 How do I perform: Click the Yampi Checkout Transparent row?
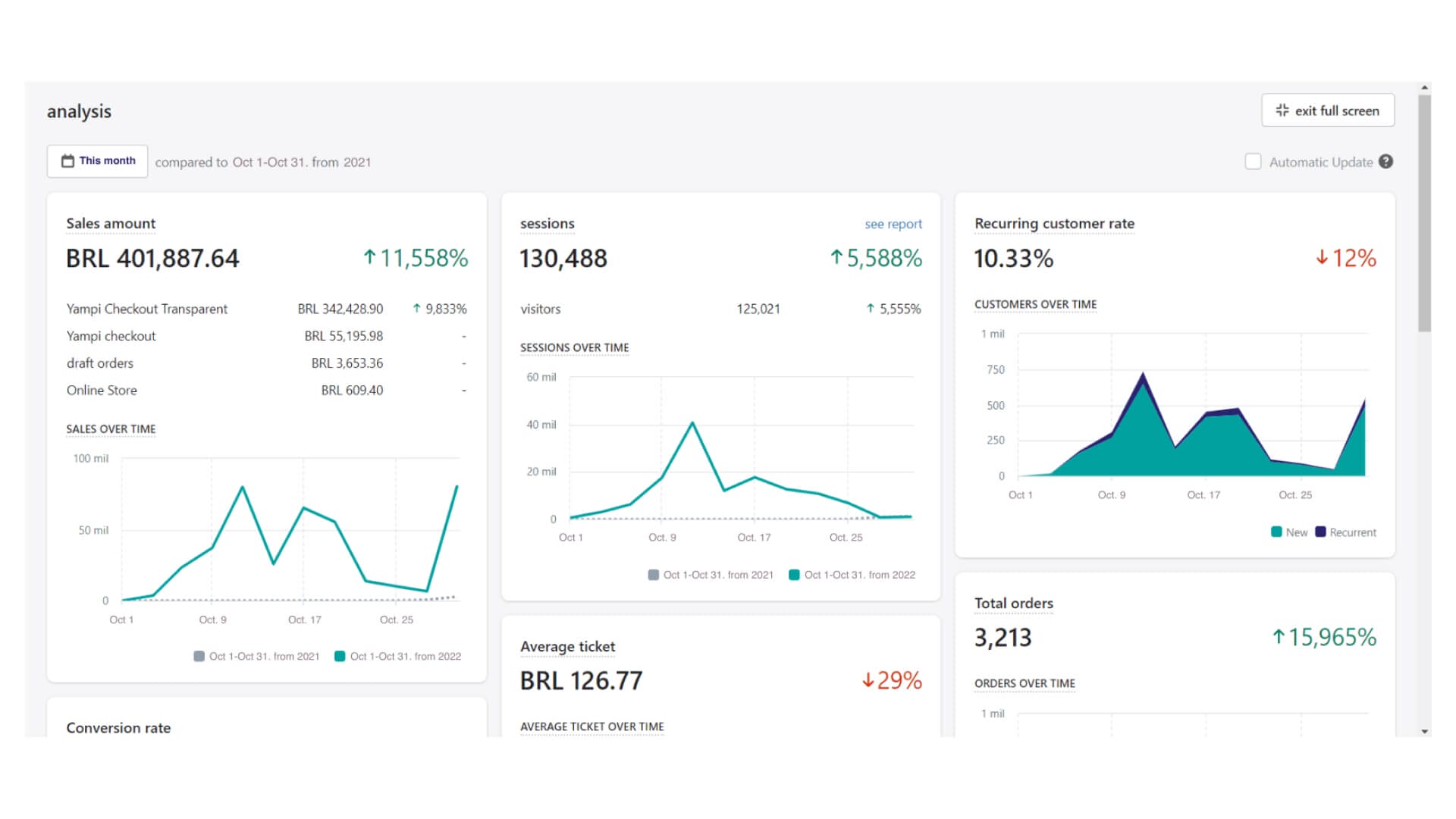[x=147, y=309]
